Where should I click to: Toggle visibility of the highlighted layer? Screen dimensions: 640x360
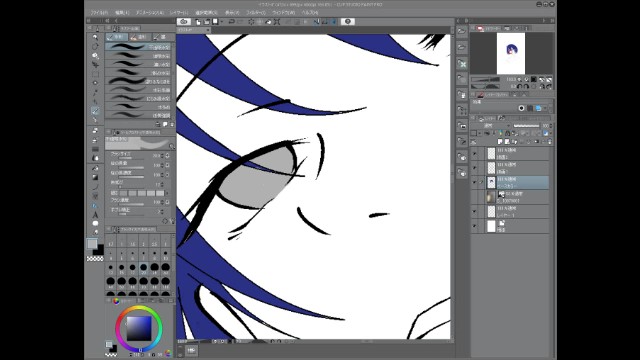coord(474,182)
